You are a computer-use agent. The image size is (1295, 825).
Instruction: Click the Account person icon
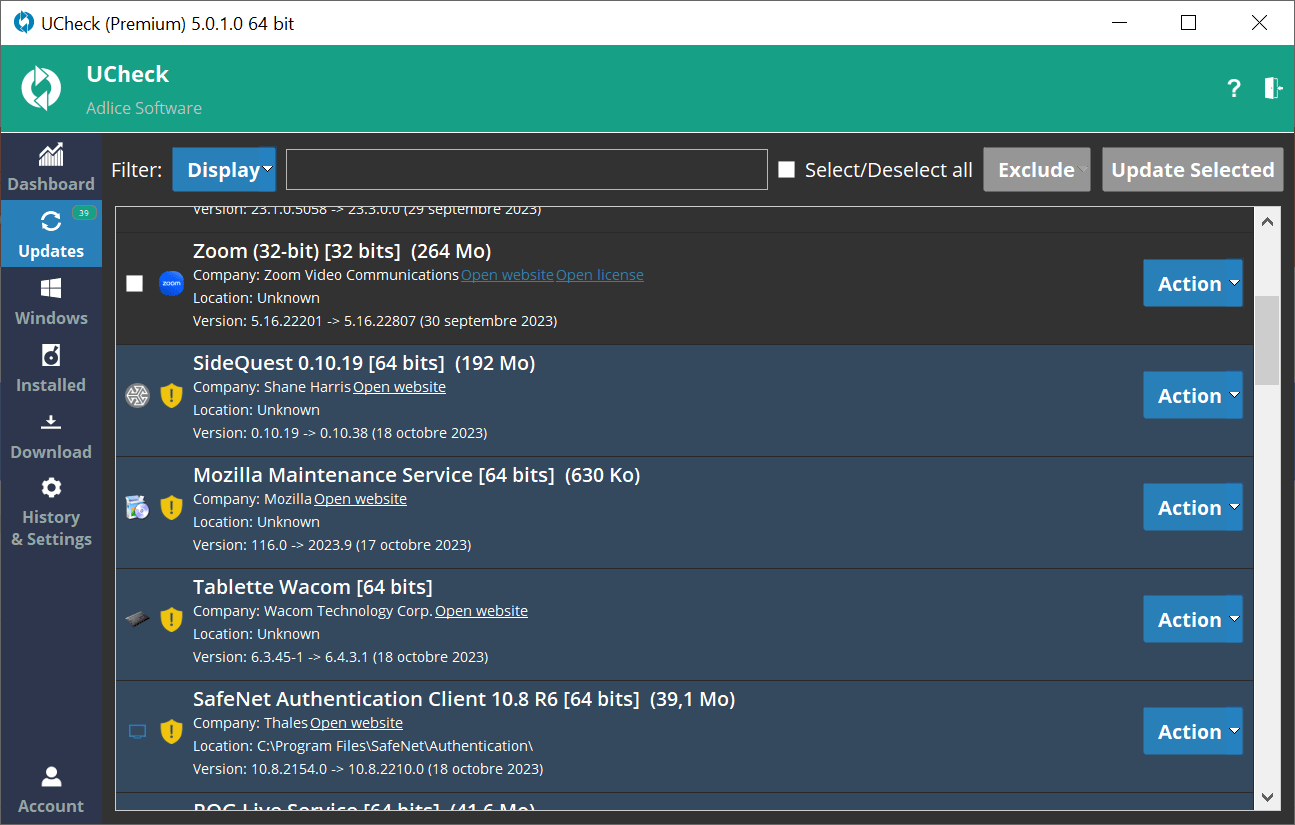[51, 776]
